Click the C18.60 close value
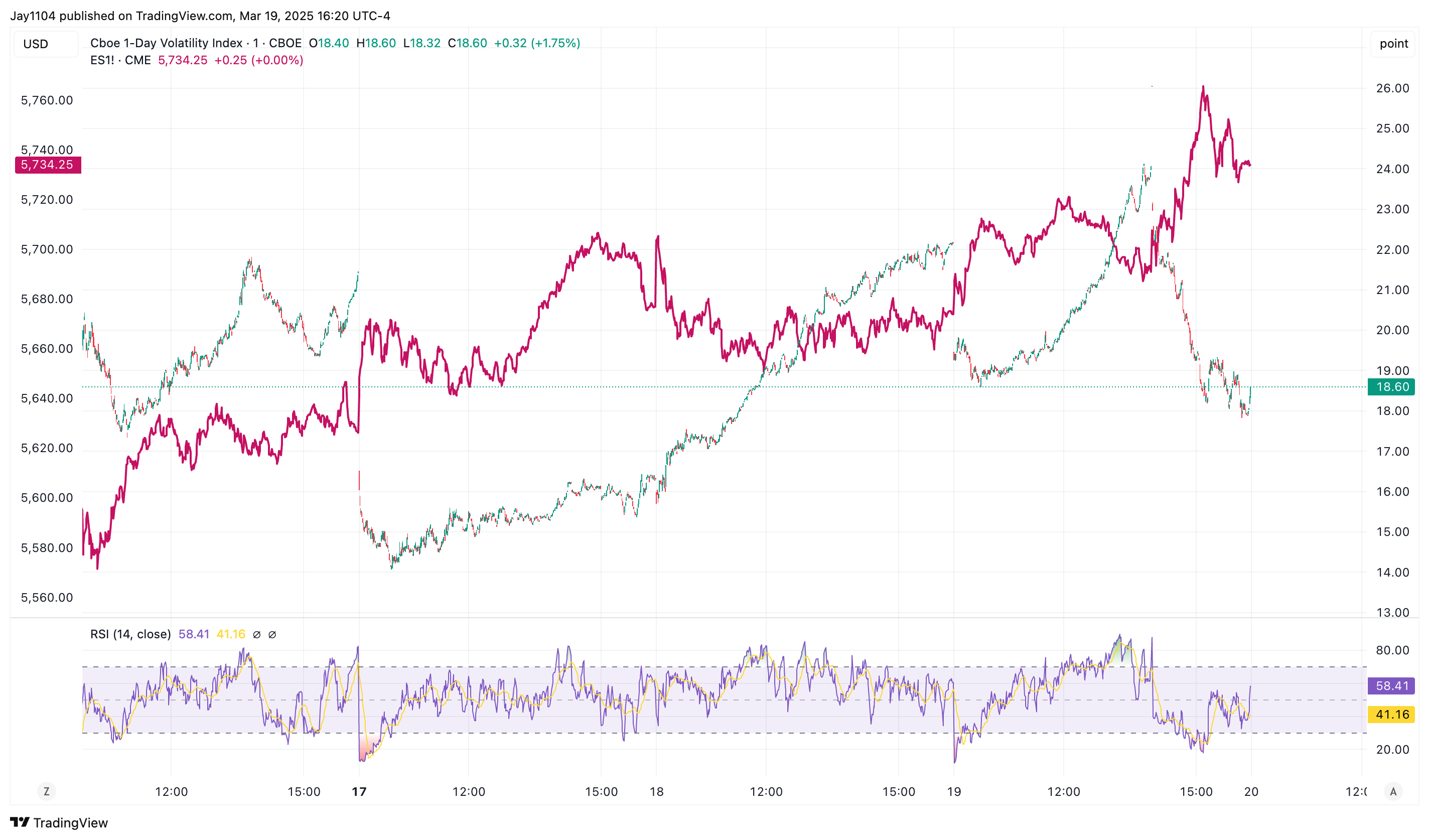This screenshot has width=1429, height=840. (467, 43)
